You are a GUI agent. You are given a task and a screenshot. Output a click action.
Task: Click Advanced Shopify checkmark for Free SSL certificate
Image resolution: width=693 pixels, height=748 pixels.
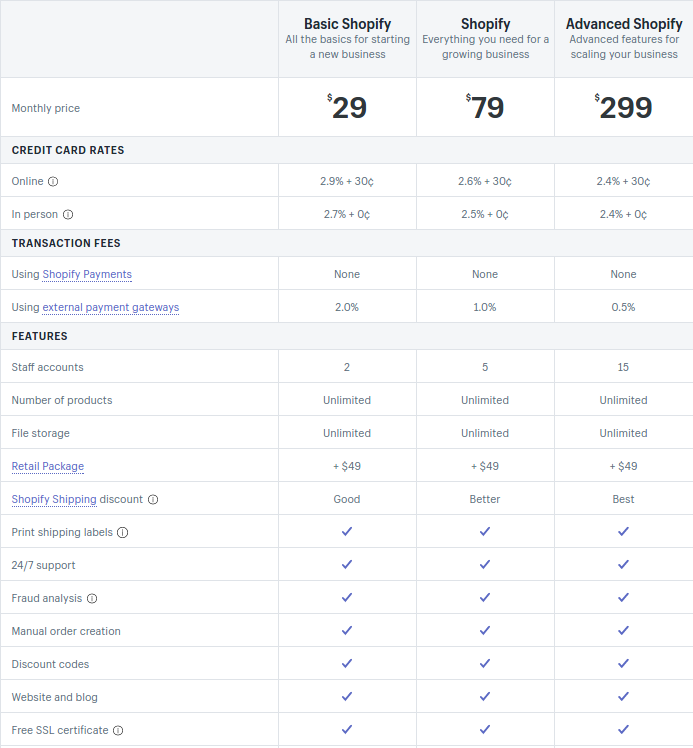[x=623, y=729]
